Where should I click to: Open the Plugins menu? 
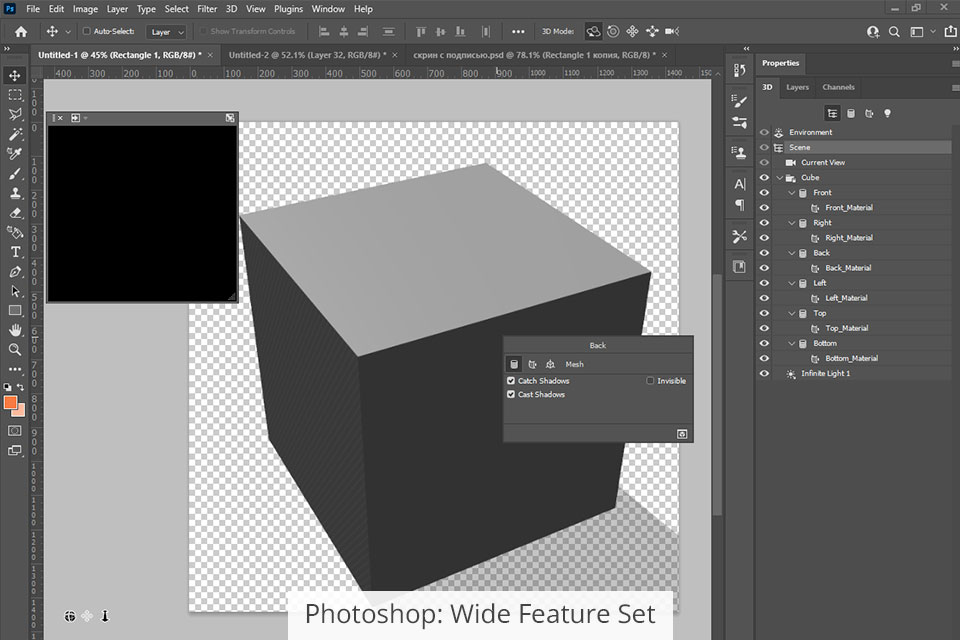[x=288, y=9]
